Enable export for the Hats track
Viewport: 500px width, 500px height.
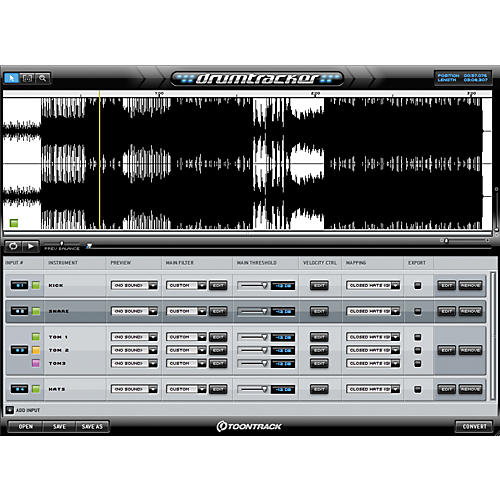418,389
